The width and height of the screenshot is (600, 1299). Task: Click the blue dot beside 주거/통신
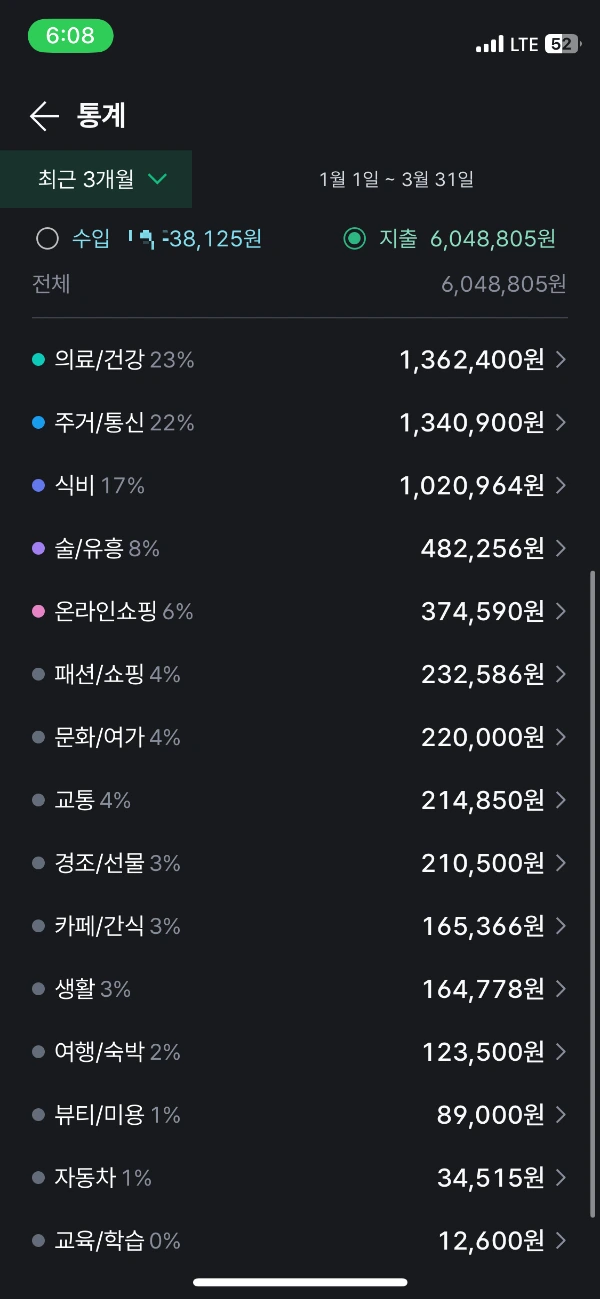(x=38, y=423)
